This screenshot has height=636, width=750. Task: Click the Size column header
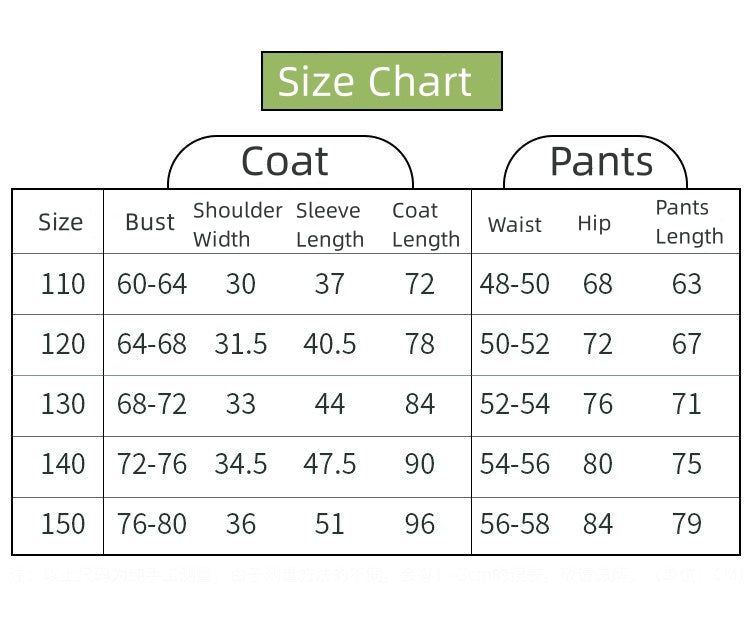tap(61, 222)
